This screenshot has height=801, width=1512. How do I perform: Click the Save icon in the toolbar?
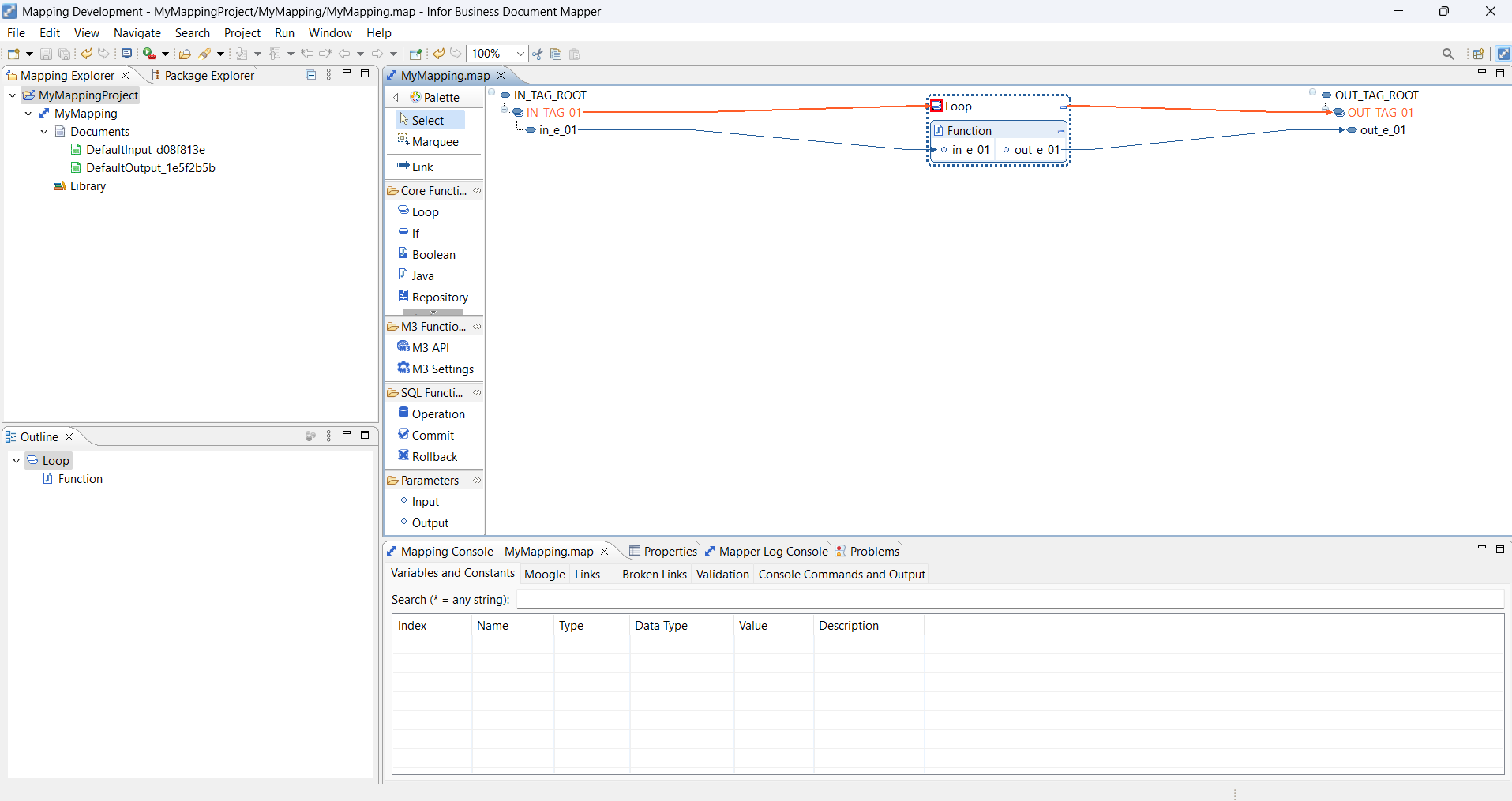(45, 53)
